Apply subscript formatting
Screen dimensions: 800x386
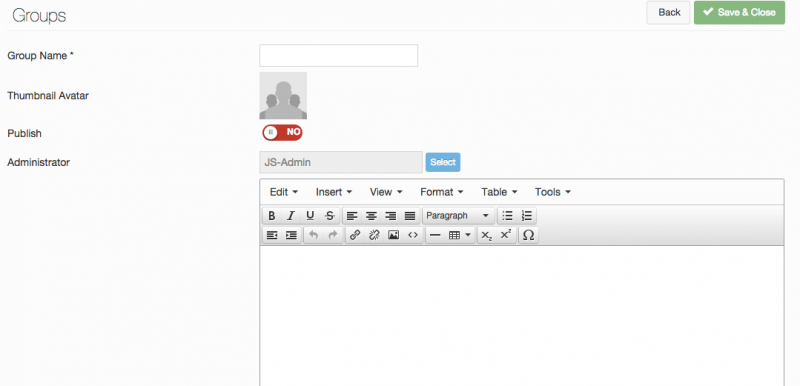487,235
